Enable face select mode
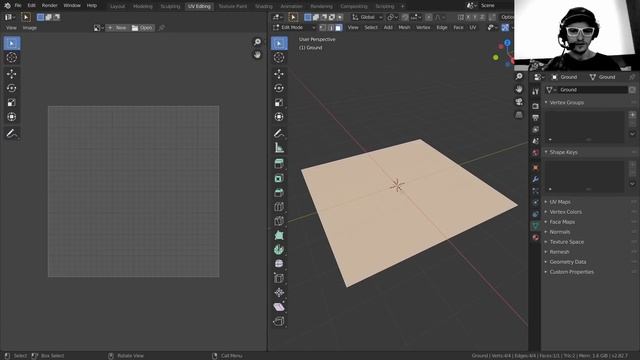Viewport: 640px width, 360px height. click(338, 27)
